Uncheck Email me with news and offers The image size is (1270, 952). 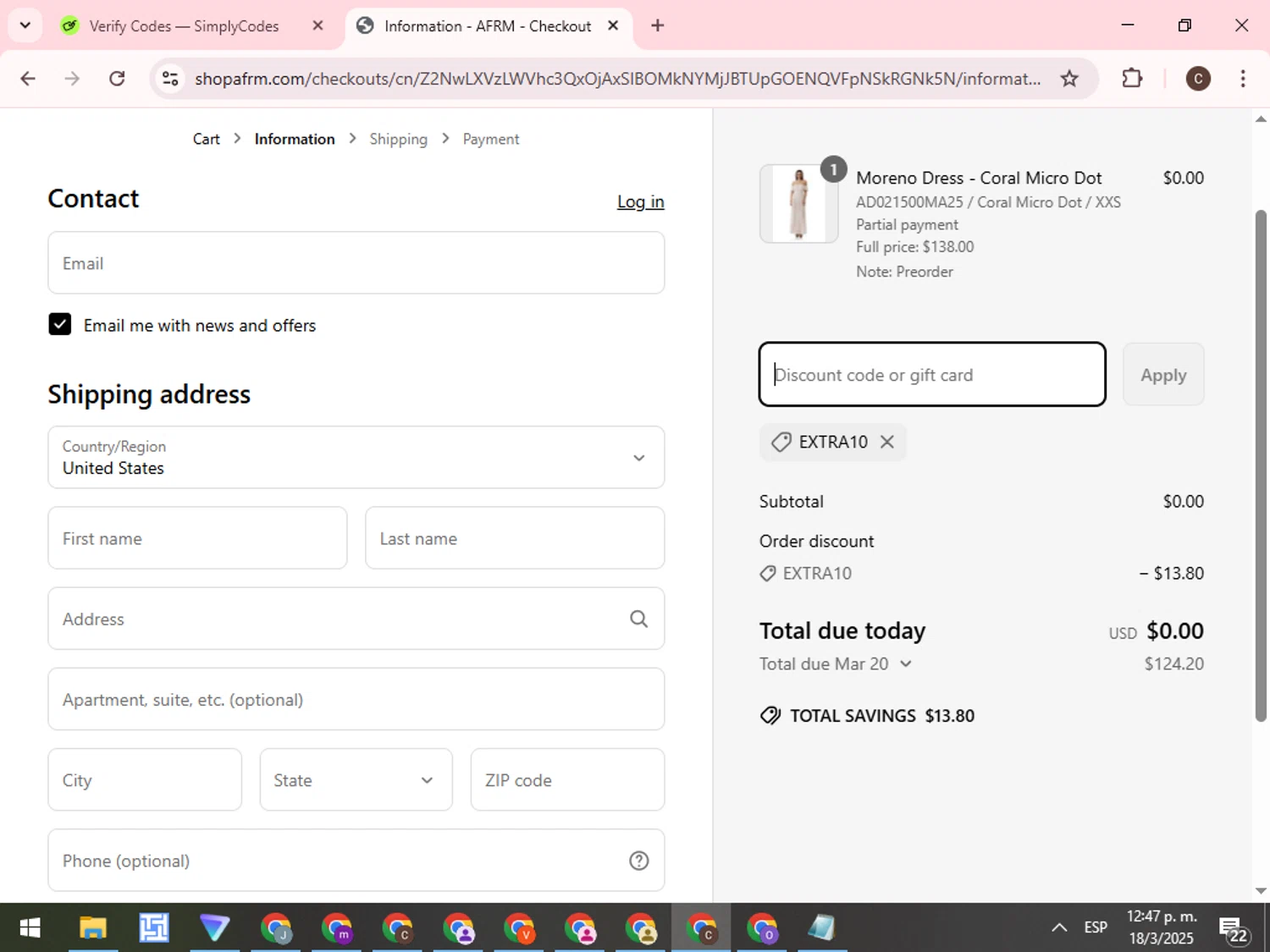pyautogui.click(x=60, y=324)
